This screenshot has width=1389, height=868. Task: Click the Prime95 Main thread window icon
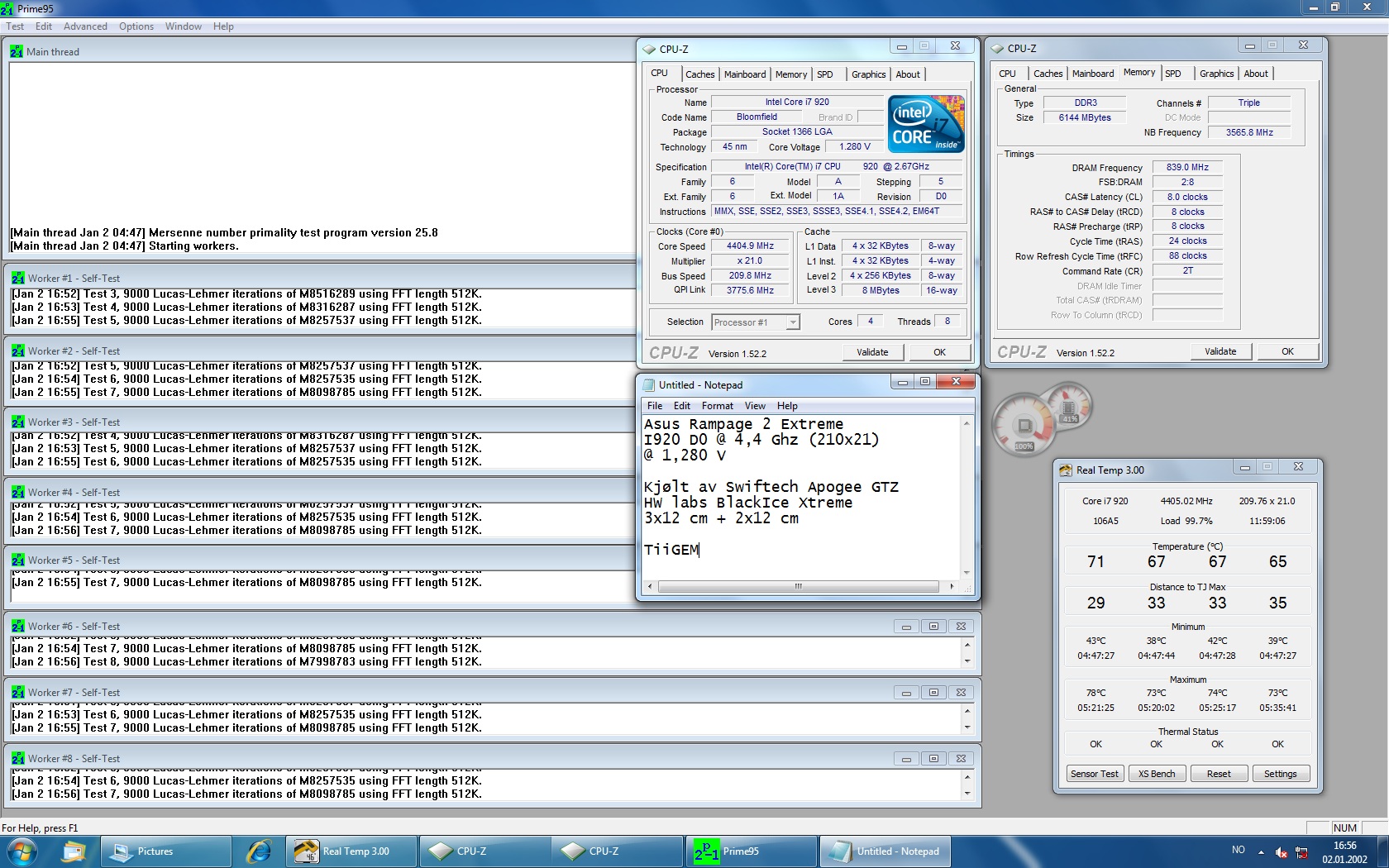17,51
